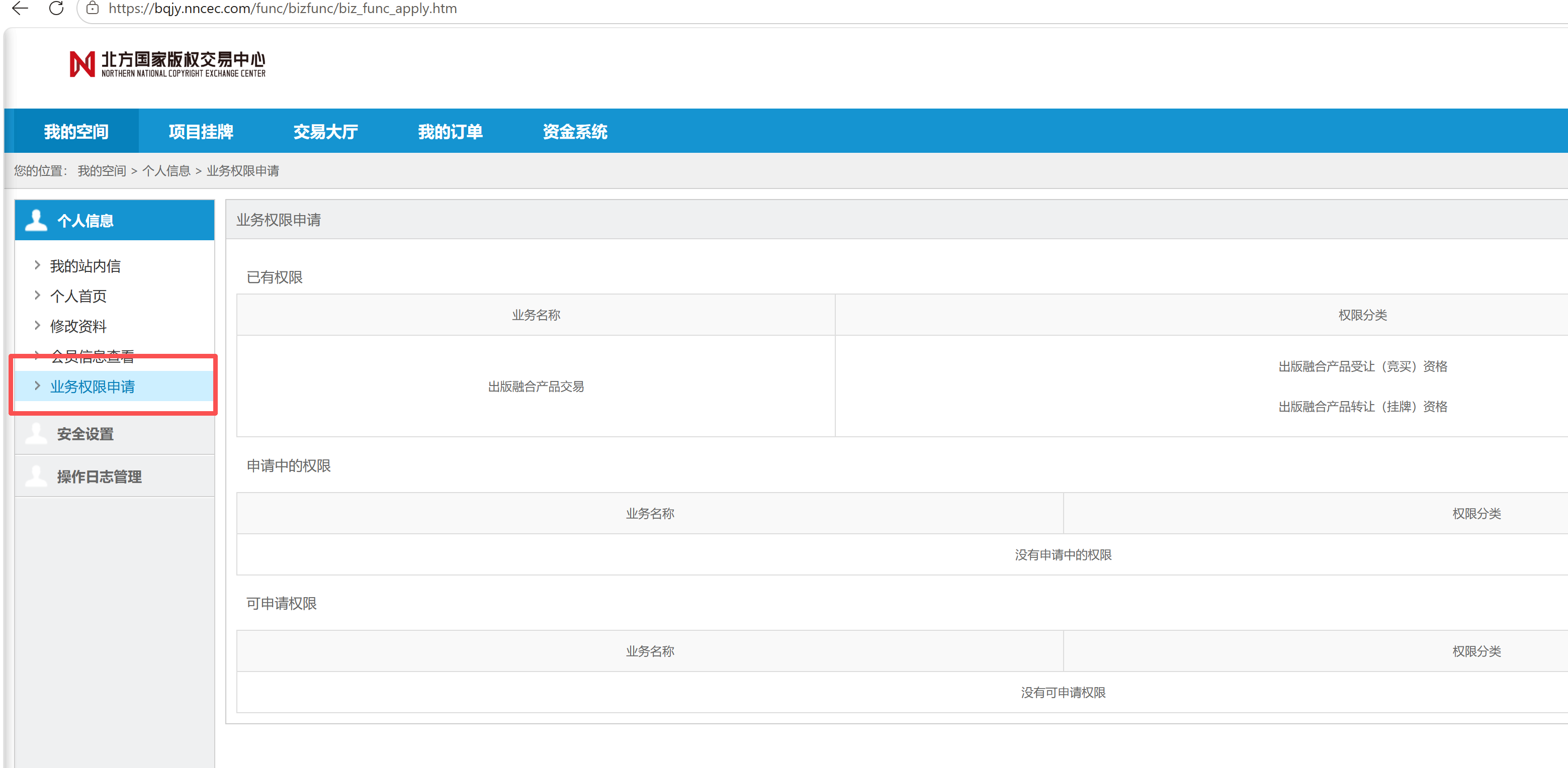Click the lock icon in address bar
The image size is (1568, 768).
pyautogui.click(x=93, y=8)
